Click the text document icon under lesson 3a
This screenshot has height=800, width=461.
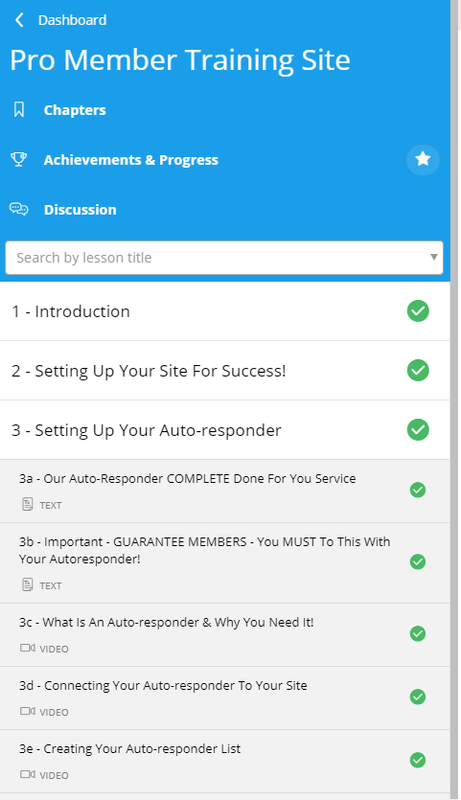[28, 505]
